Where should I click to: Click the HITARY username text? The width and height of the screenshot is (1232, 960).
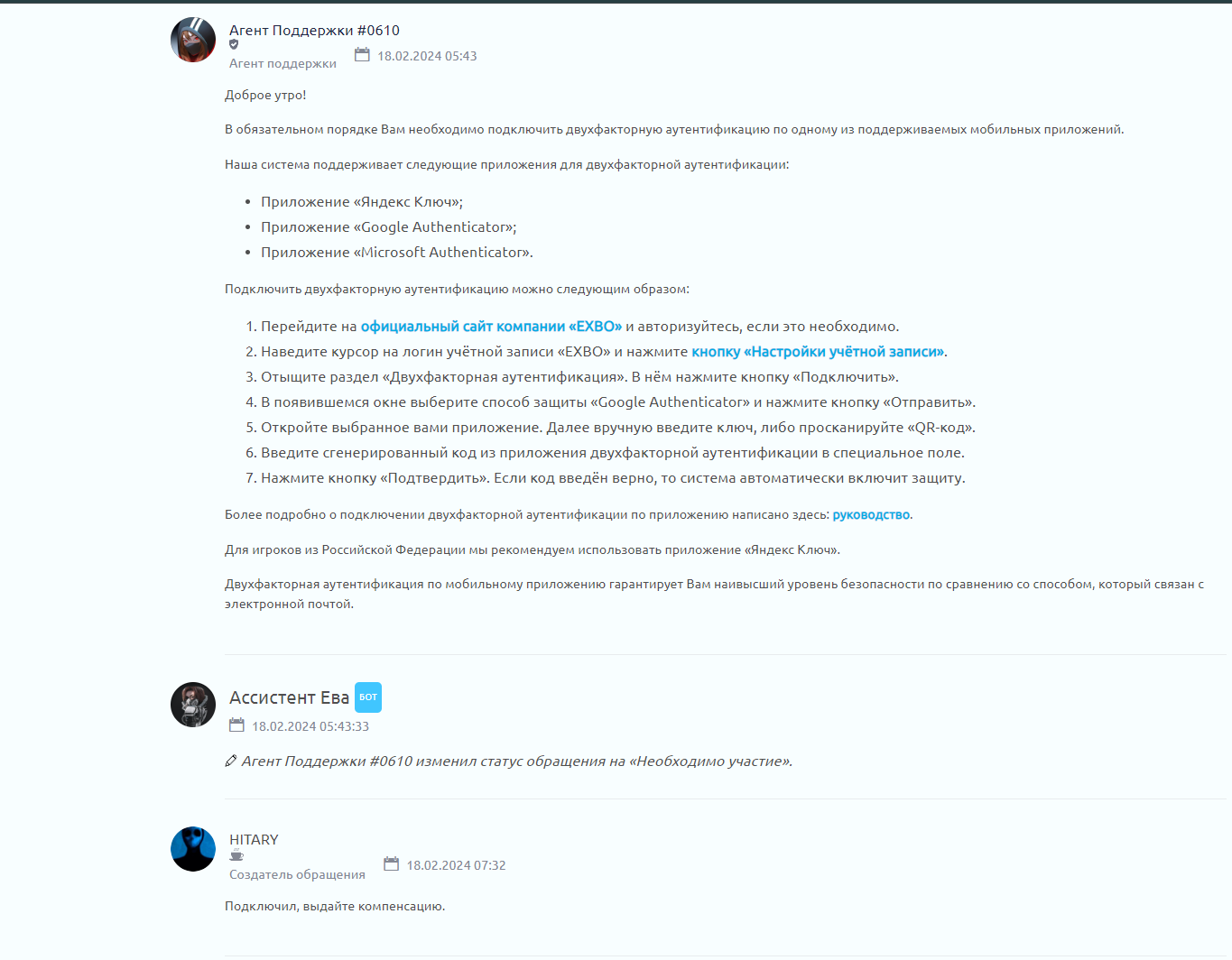pyautogui.click(x=254, y=840)
